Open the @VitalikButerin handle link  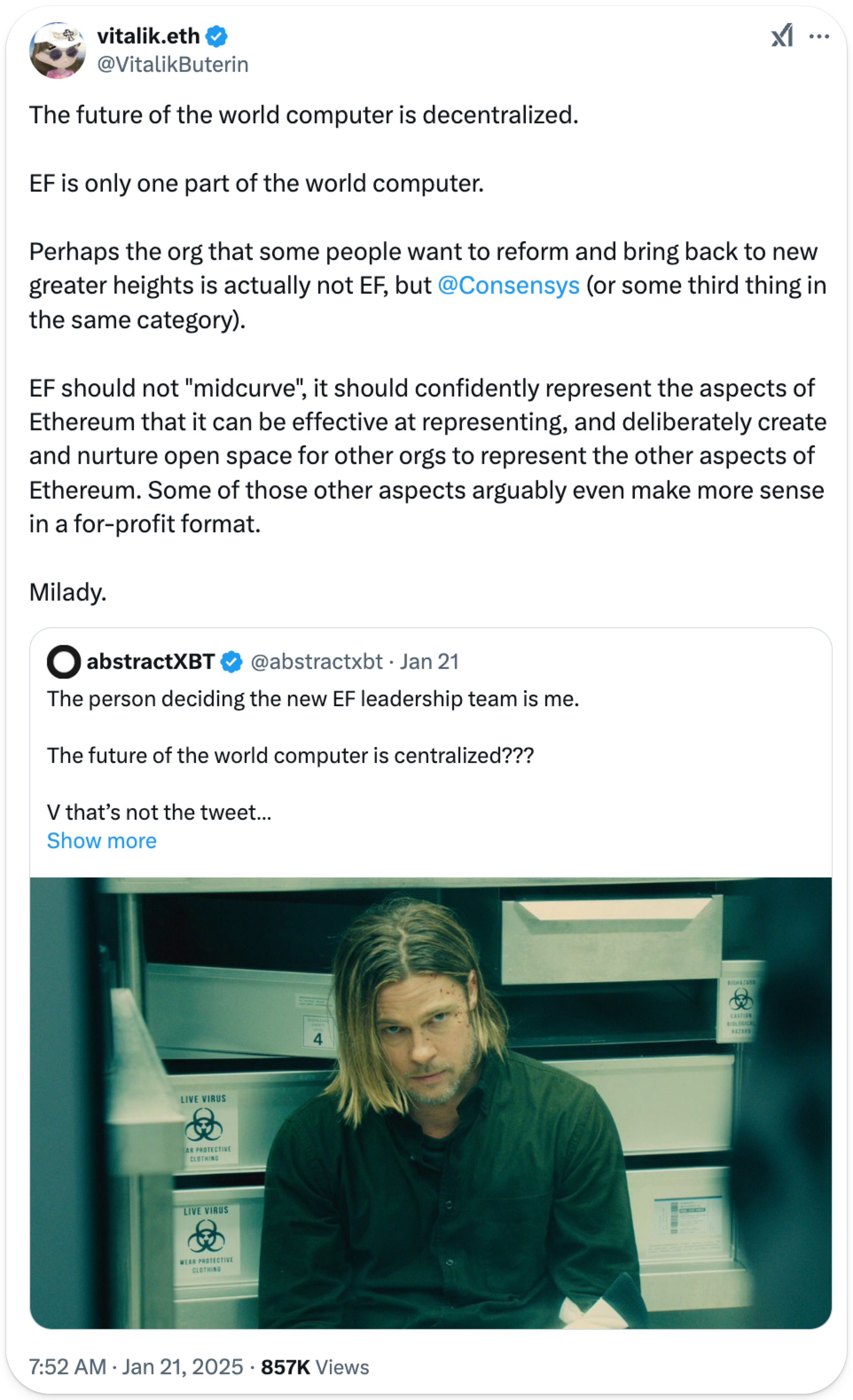point(172,65)
